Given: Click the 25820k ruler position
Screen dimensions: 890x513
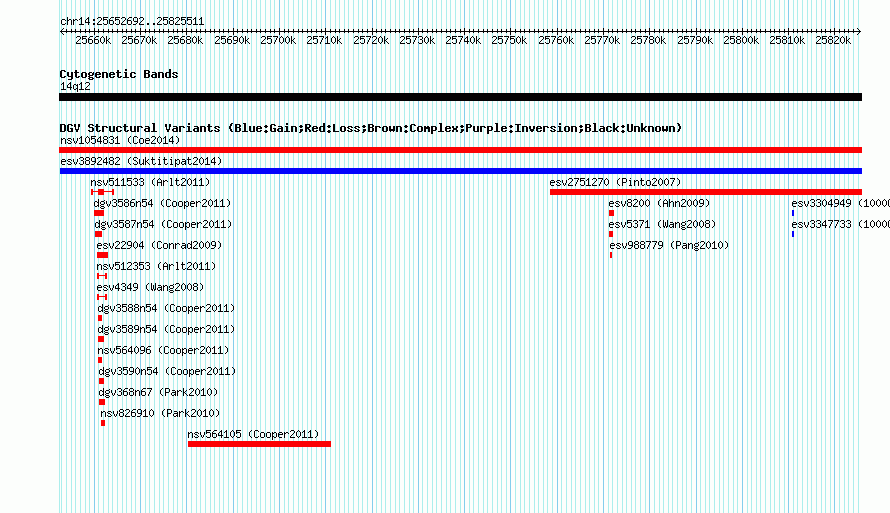Looking at the screenshot, I should (x=833, y=40).
